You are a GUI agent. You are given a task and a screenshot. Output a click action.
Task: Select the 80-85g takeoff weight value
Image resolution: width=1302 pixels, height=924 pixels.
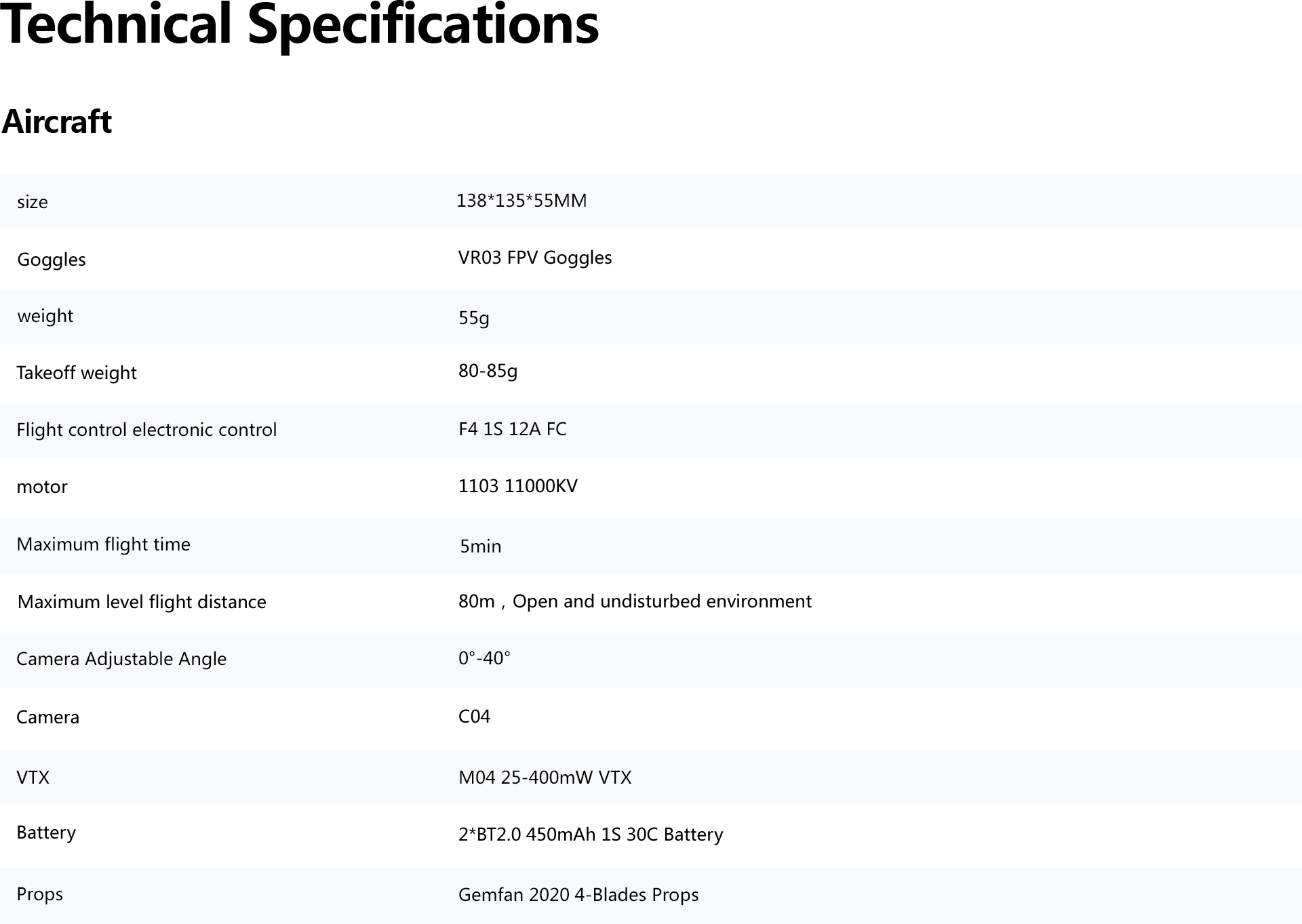coord(488,371)
